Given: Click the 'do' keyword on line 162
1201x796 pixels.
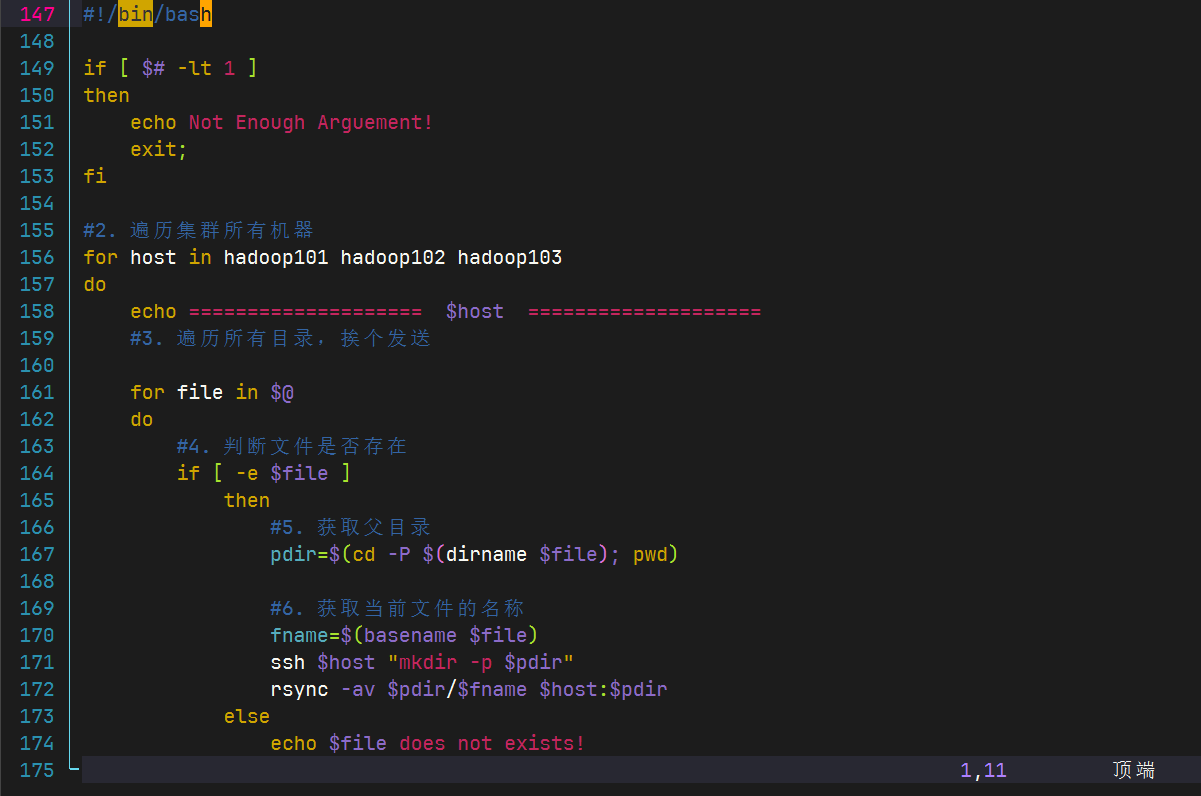Looking at the screenshot, I should (x=142, y=419).
